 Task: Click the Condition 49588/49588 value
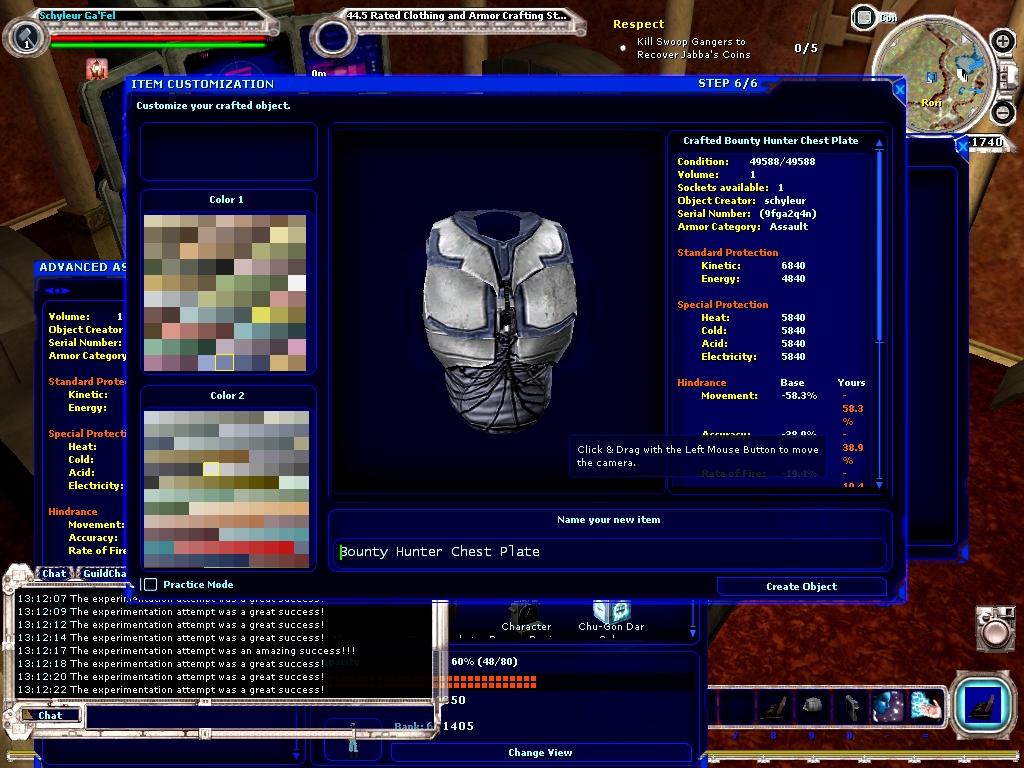[782, 161]
